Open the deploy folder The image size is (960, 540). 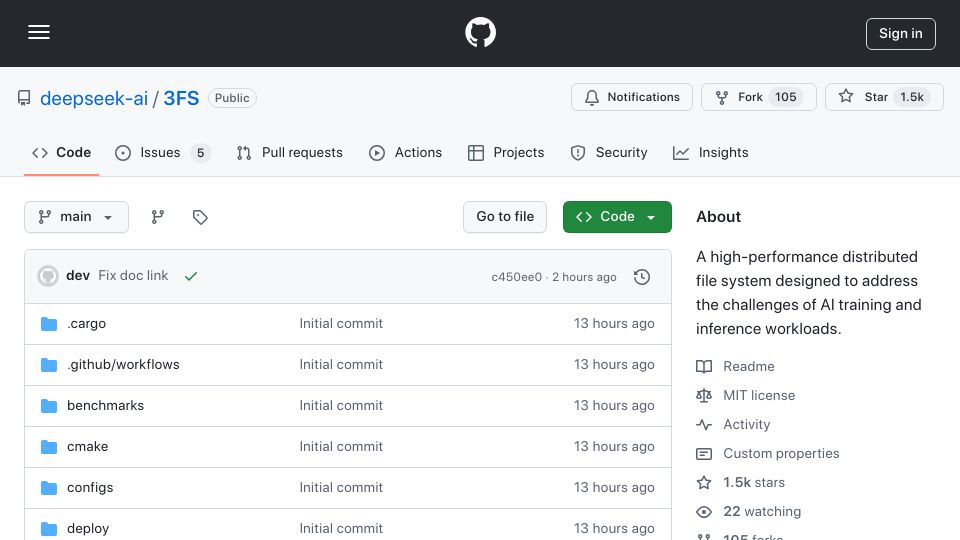(x=88, y=528)
